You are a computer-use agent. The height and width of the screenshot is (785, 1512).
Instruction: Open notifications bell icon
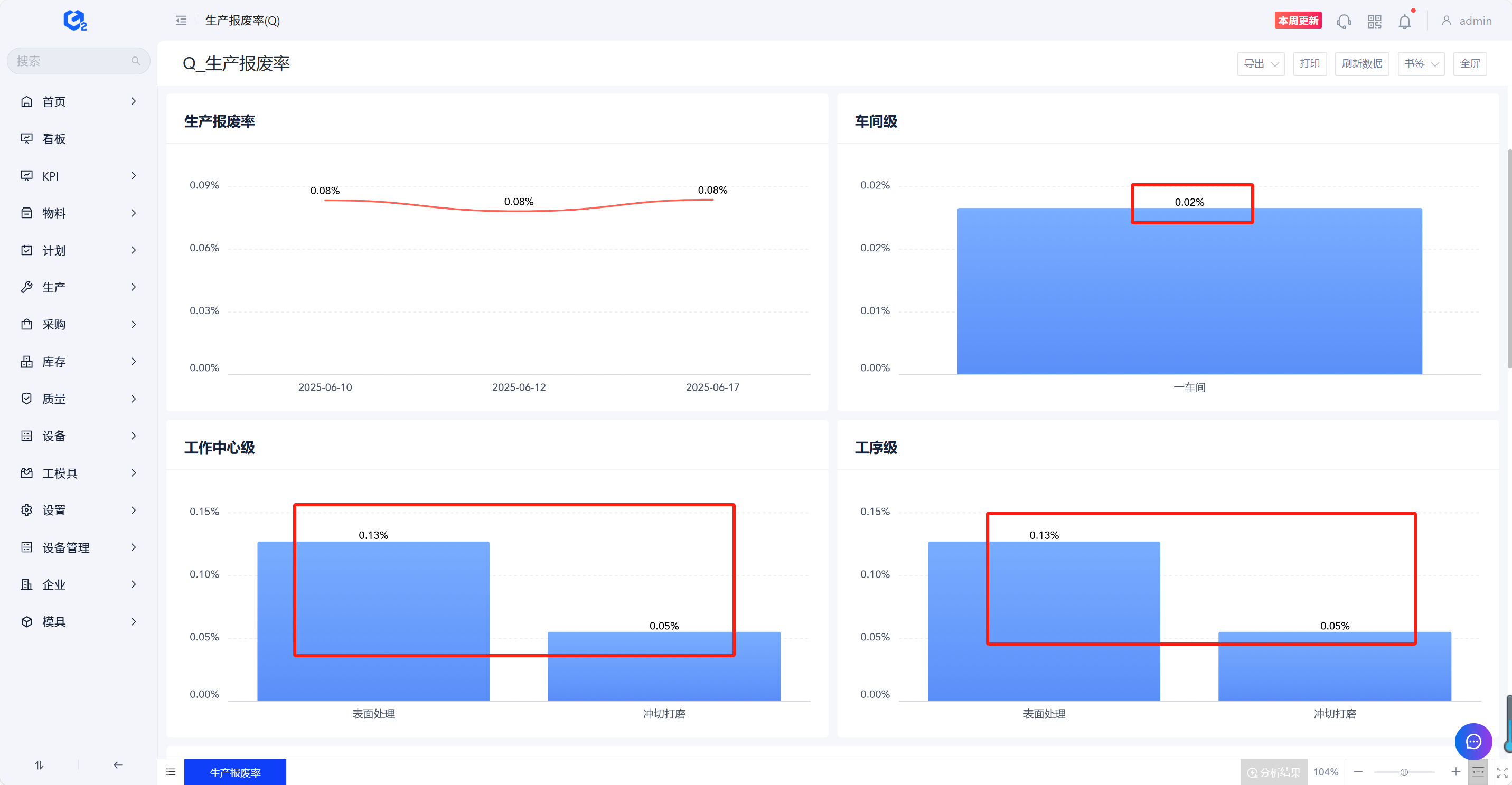coord(1405,22)
